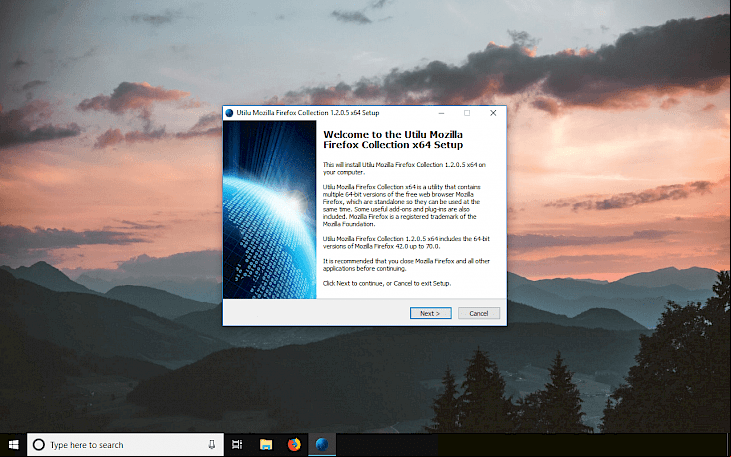The height and width of the screenshot is (457, 731).
Task: Click "Click Next to continue" instruction text
Action: 387,284
